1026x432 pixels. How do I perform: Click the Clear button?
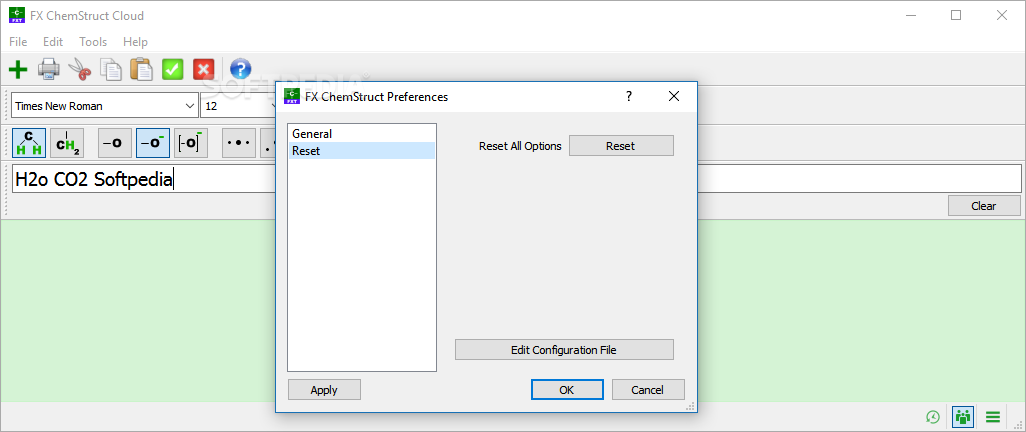[x=983, y=206]
